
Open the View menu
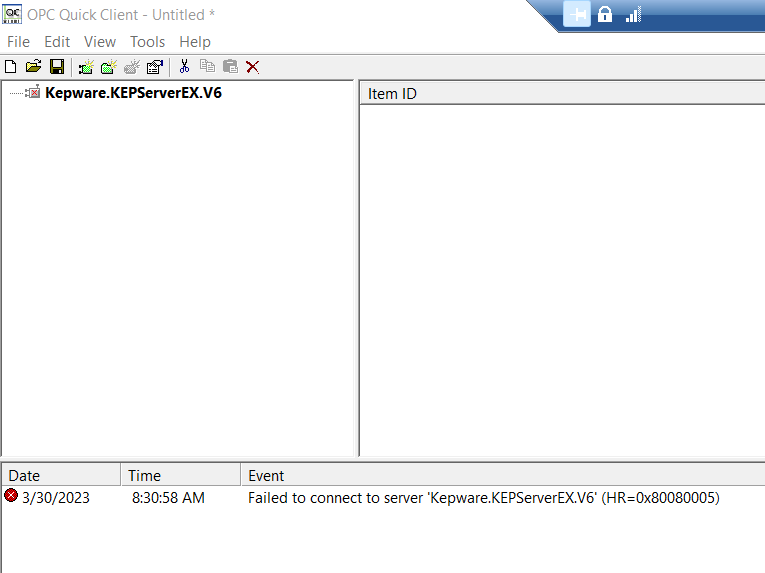[x=100, y=42]
